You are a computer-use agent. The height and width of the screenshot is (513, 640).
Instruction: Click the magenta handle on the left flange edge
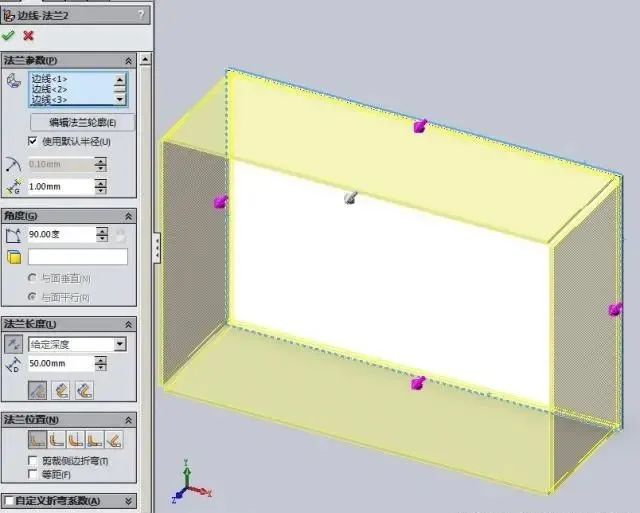click(220, 202)
